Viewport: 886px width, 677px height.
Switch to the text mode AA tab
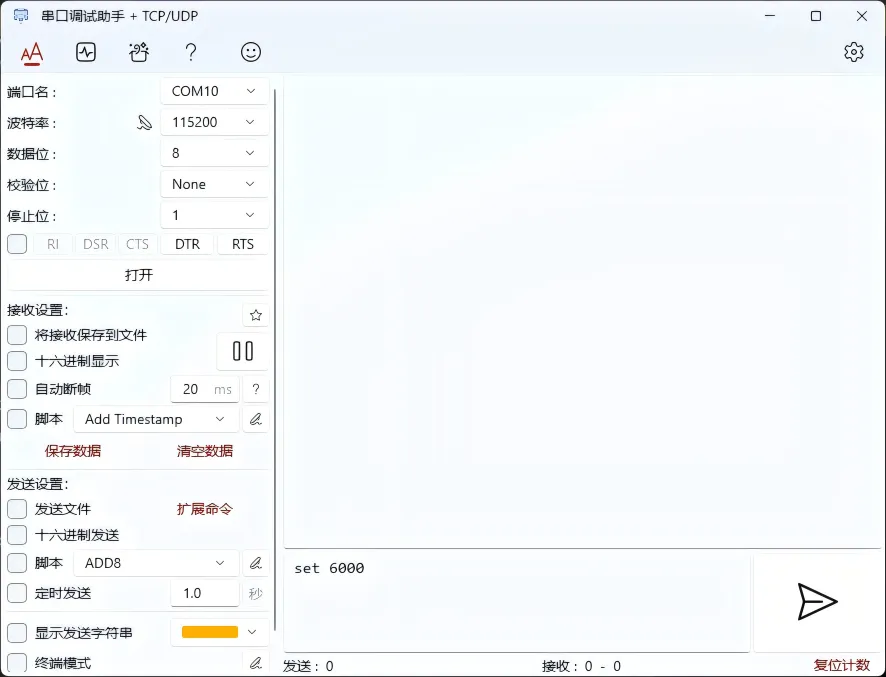[32, 52]
